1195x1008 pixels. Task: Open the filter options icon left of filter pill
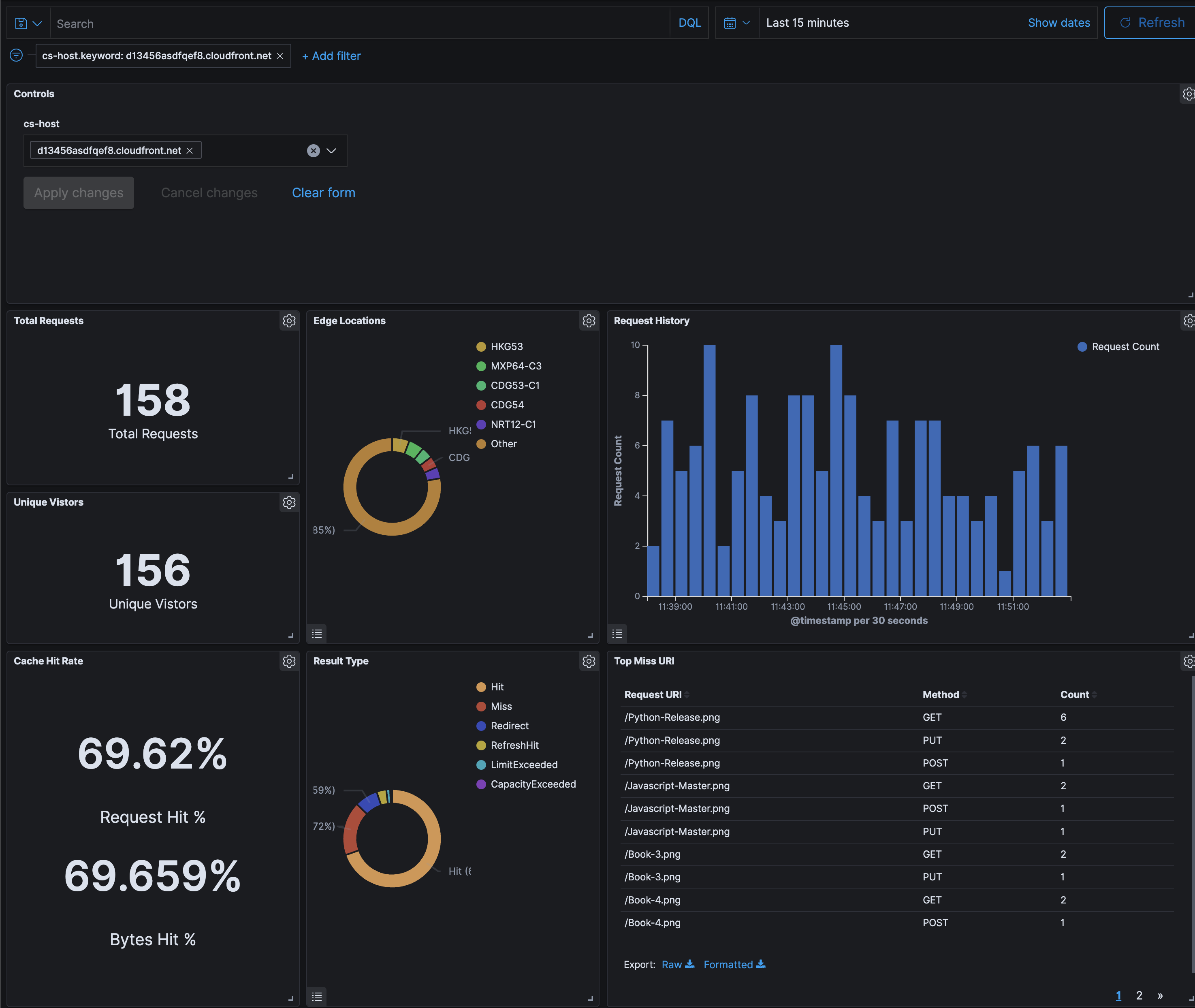pyautogui.click(x=16, y=56)
